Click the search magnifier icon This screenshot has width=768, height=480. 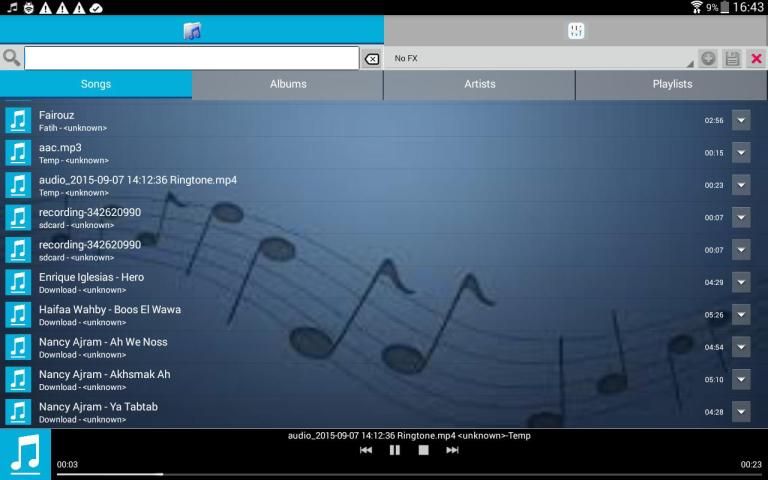(12, 58)
